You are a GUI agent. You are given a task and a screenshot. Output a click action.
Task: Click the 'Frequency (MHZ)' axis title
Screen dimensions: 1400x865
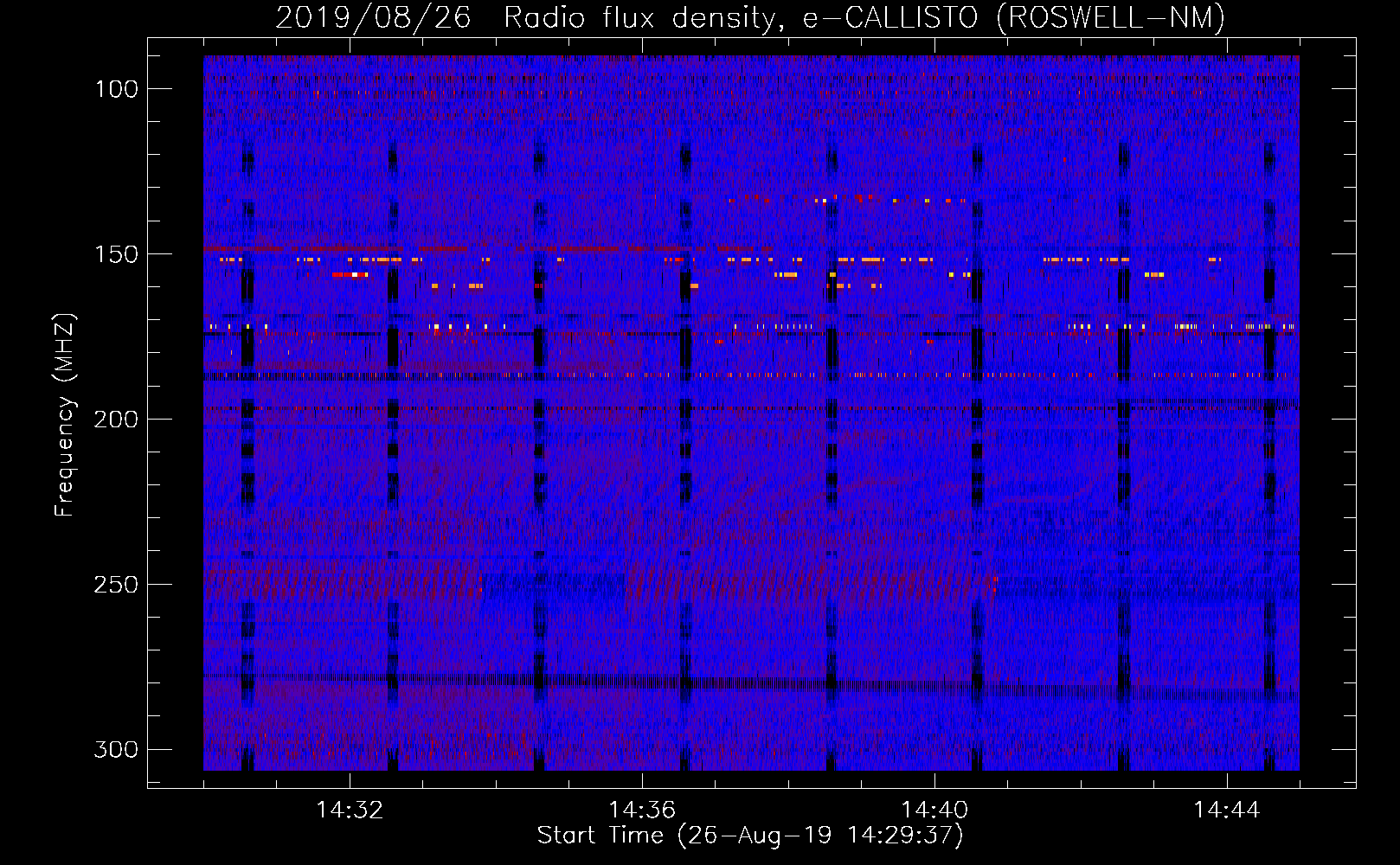pyautogui.click(x=66, y=414)
